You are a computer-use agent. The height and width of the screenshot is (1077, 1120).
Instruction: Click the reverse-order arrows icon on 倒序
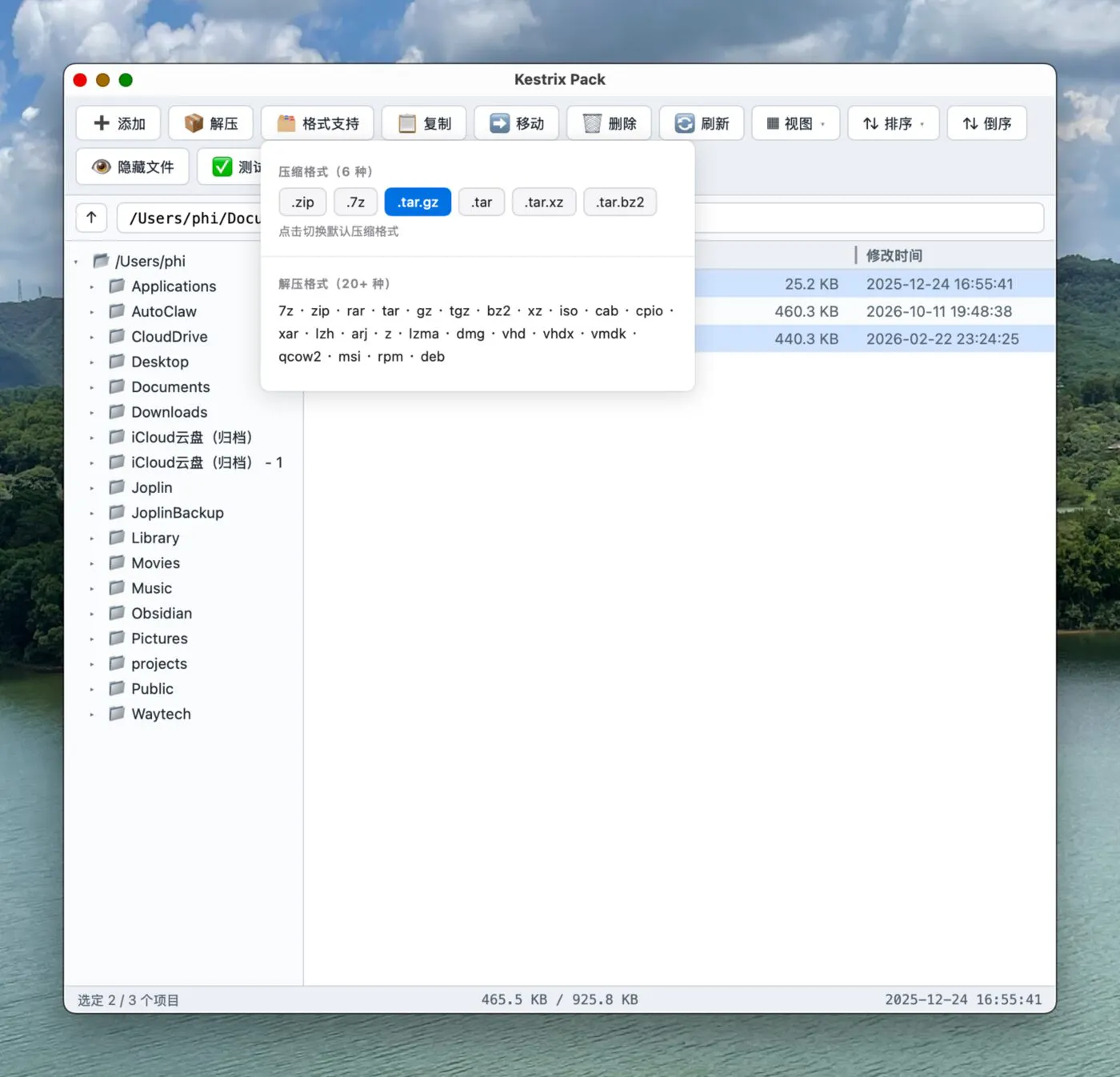pyautogui.click(x=970, y=123)
